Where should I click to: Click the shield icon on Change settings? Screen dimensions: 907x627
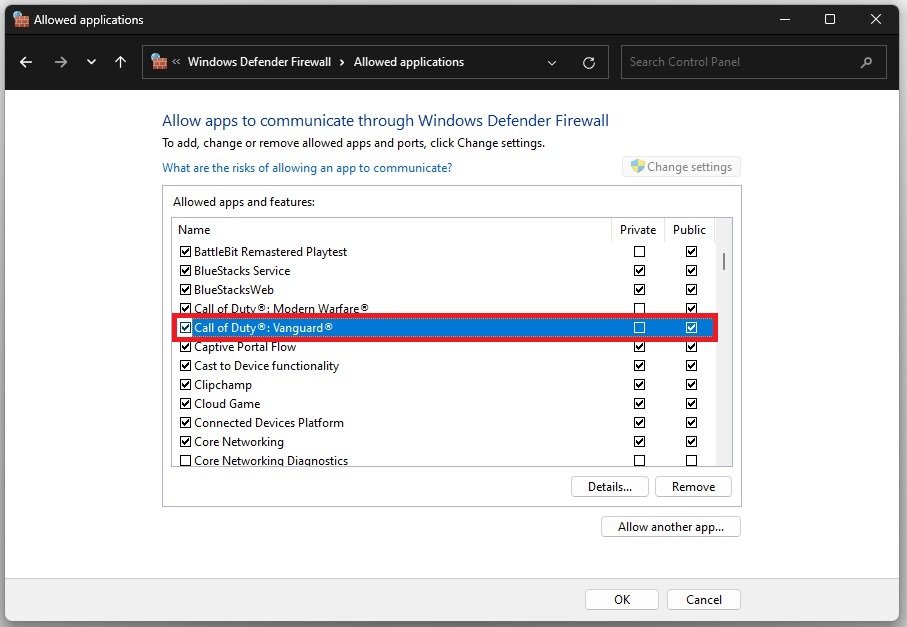(636, 167)
